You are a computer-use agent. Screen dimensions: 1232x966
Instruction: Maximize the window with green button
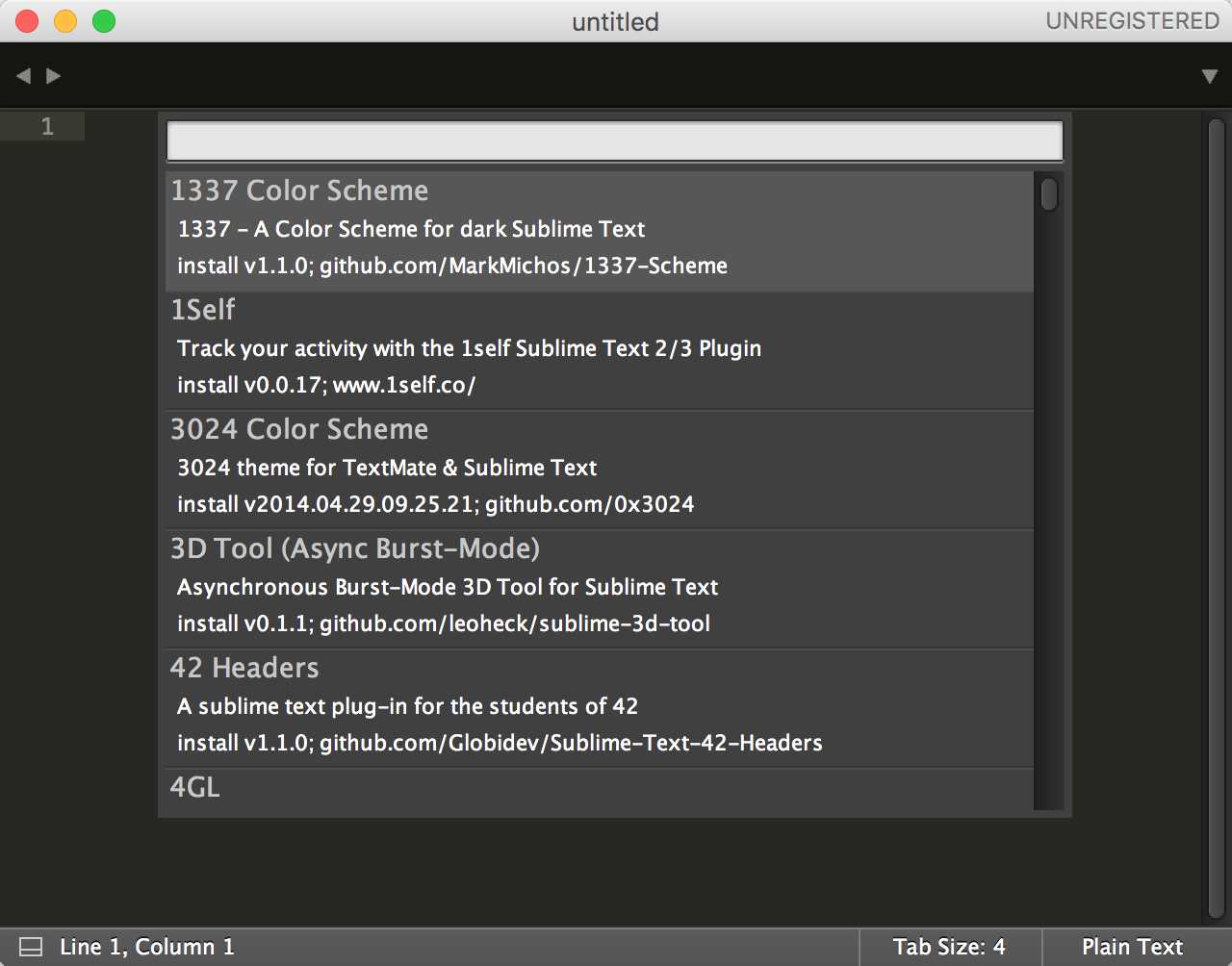(x=104, y=21)
